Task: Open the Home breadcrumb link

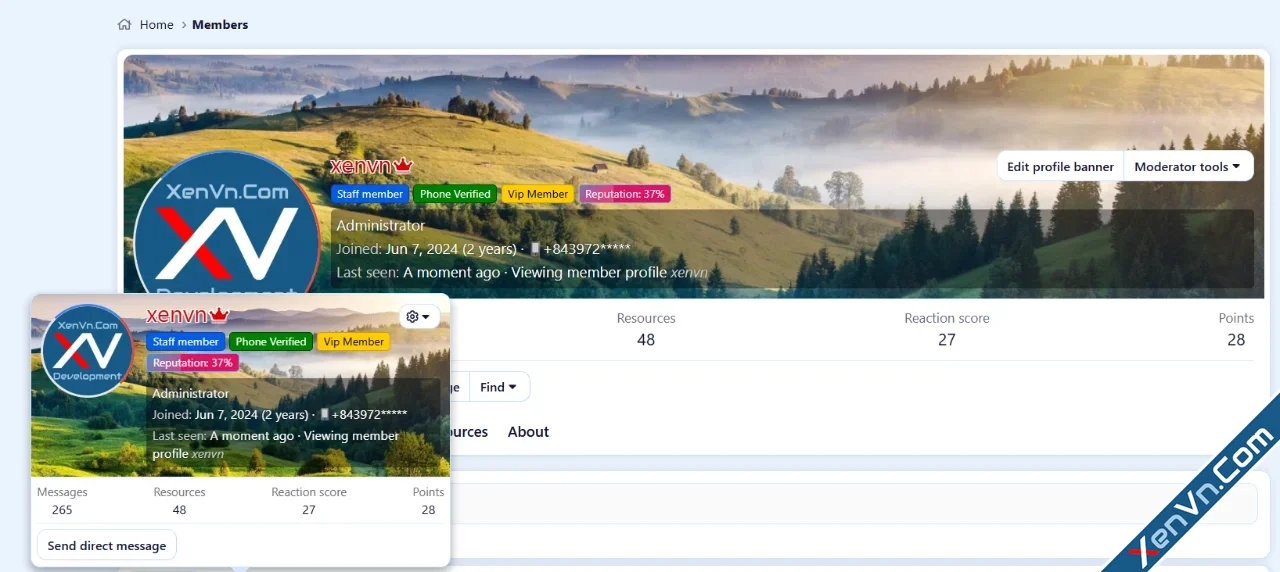Action: 156,25
